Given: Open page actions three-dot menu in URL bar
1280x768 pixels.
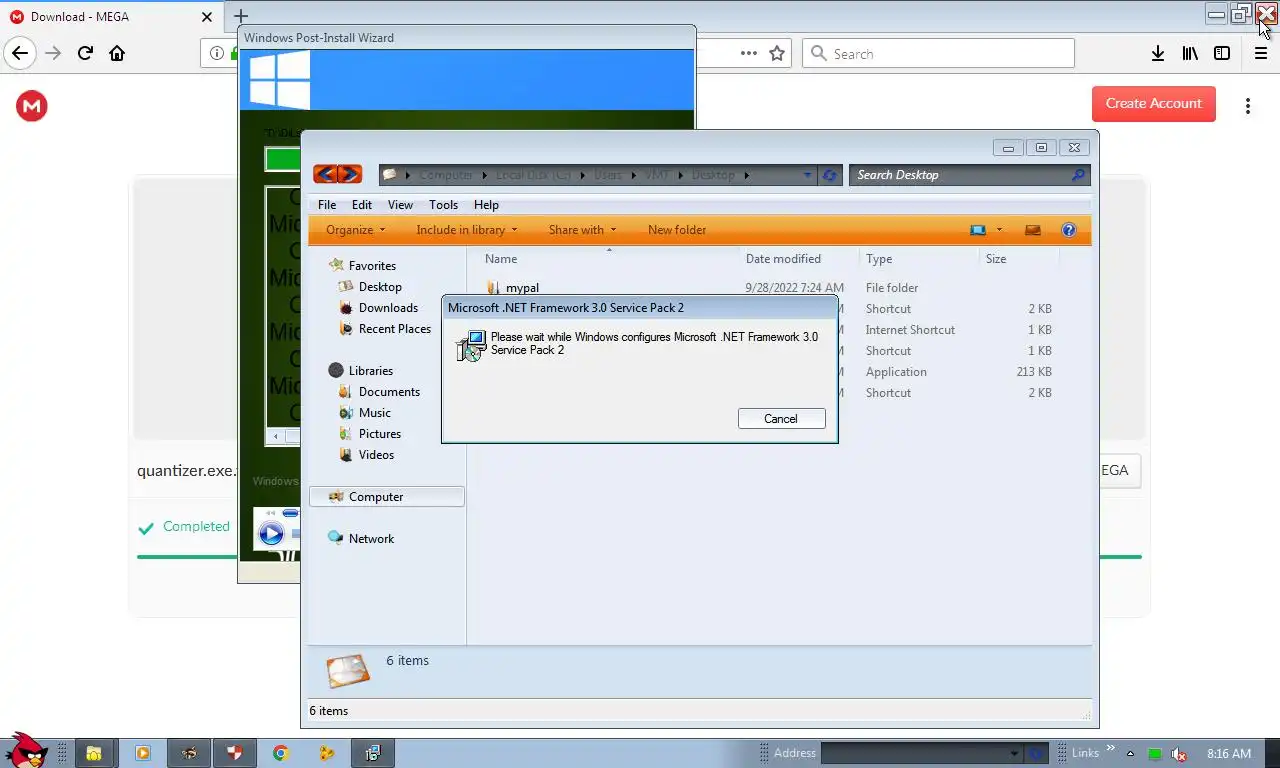Looking at the screenshot, I should click(x=748, y=54).
